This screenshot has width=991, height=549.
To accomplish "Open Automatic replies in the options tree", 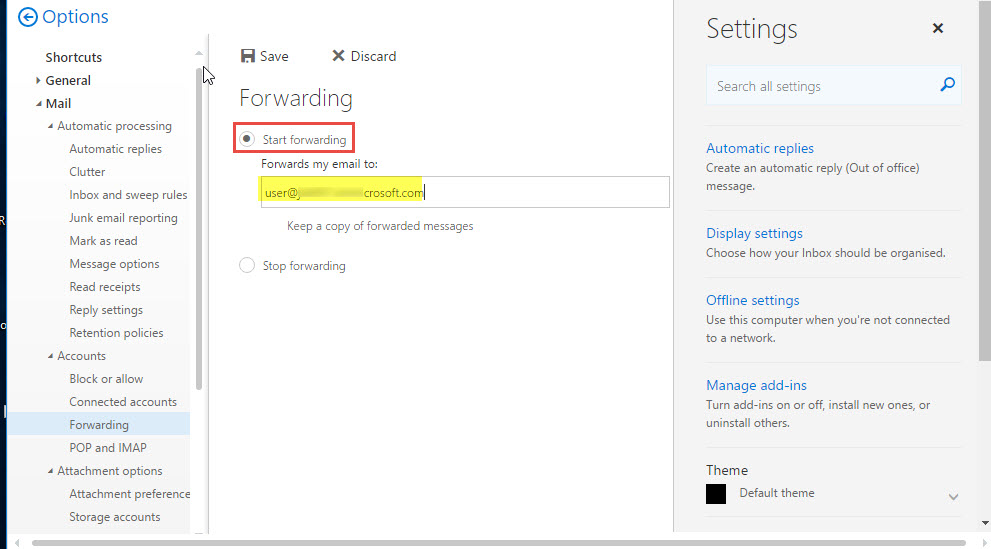I will (115, 149).
